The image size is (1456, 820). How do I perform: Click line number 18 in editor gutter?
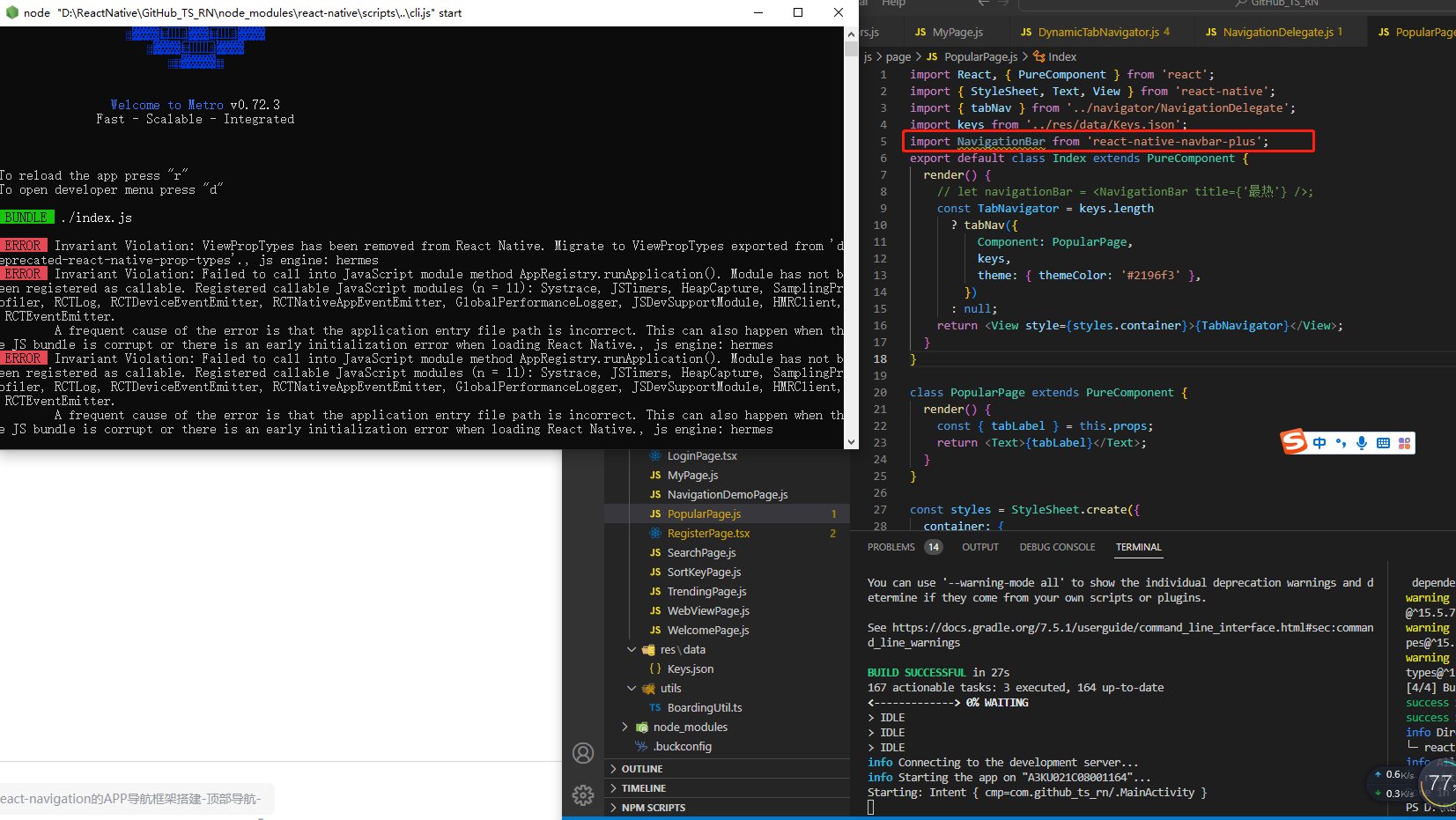pyautogui.click(x=880, y=359)
